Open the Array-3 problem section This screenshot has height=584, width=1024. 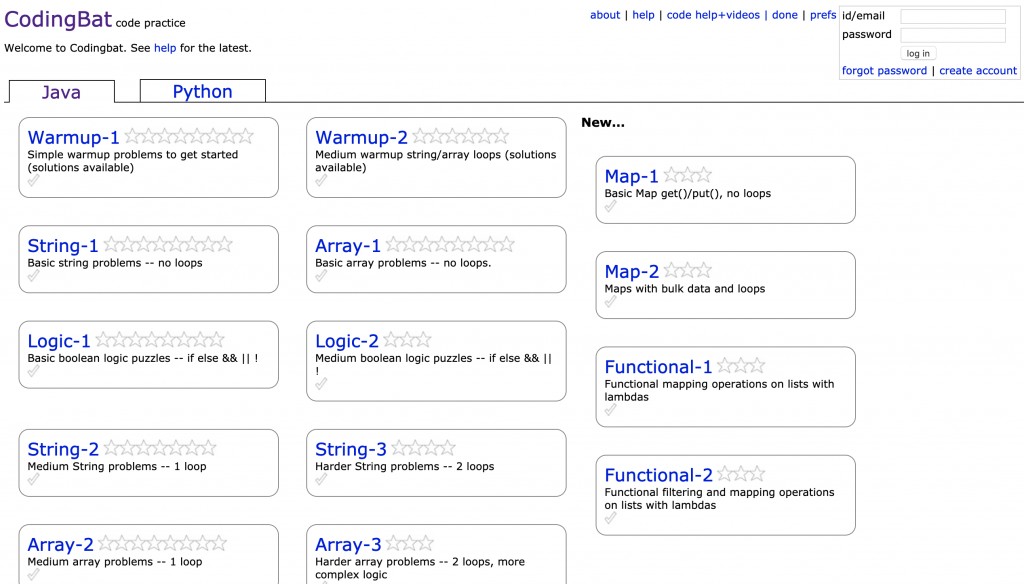tap(348, 545)
